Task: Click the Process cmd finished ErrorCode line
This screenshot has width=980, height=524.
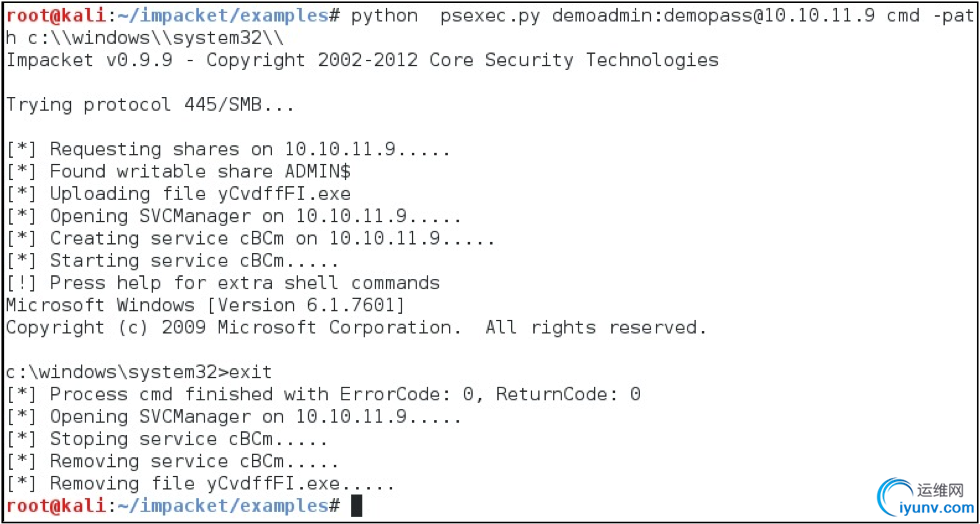Action: point(323,395)
